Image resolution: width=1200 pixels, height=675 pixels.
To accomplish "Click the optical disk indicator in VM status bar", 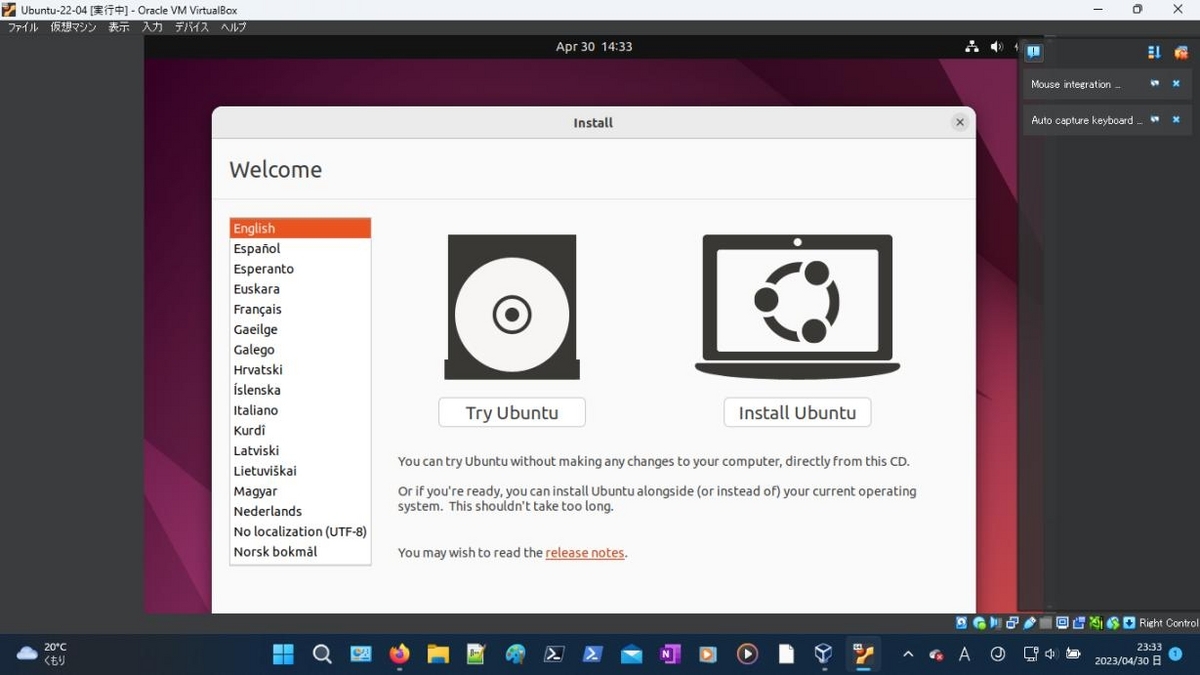I will pyautogui.click(x=979, y=622).
